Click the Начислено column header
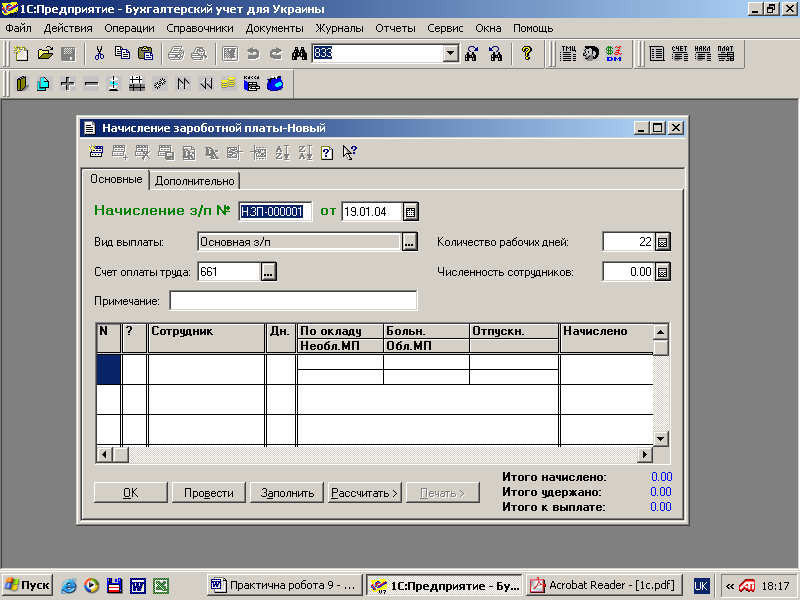Screen dimensions: 800x600 [x=606, y=338]
